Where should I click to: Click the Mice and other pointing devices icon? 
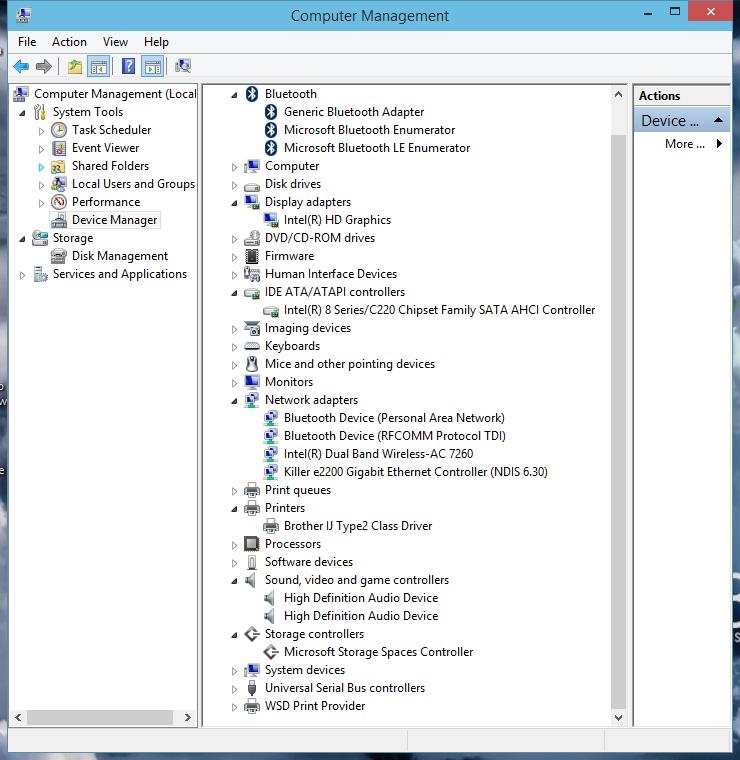(x=252, y=364)
